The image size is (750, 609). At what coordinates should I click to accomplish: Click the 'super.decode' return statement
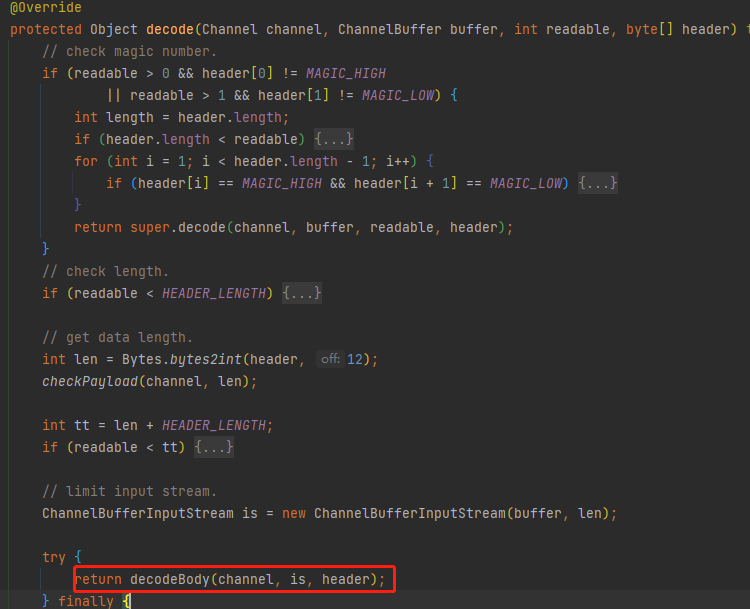pyautogui.click(x=293, y=227)
